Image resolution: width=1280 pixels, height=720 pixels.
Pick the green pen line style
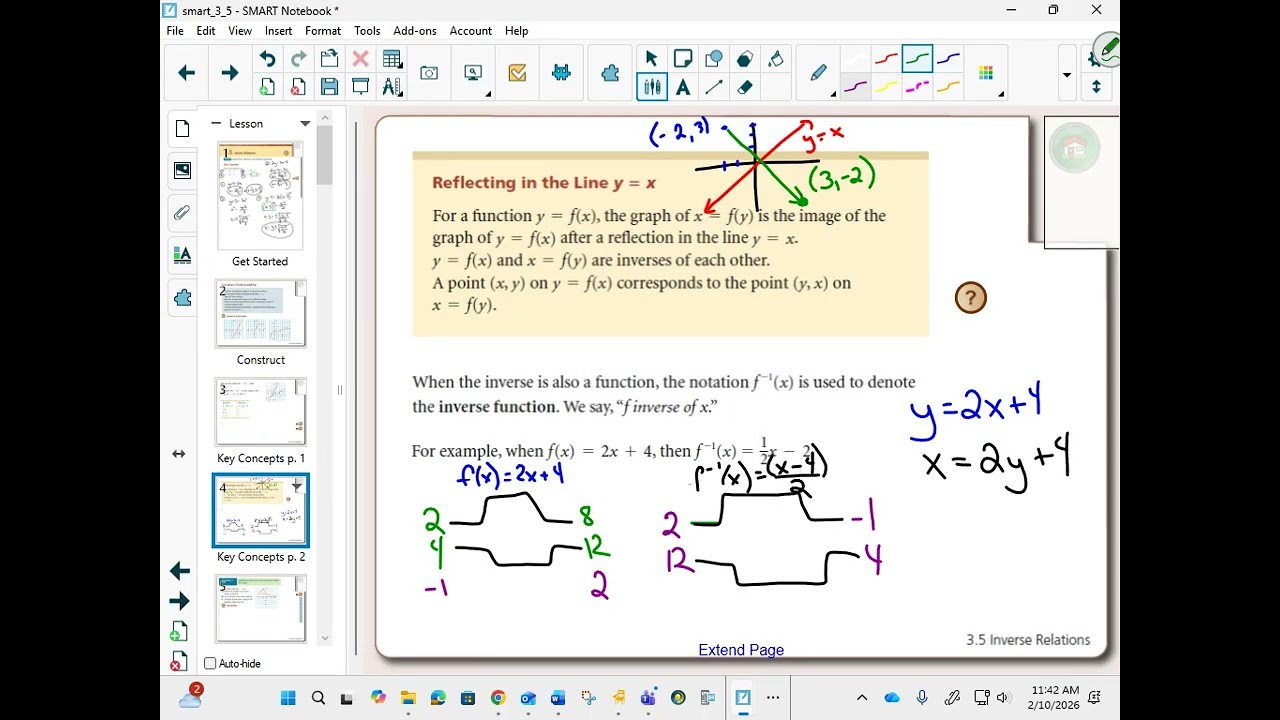917,59
